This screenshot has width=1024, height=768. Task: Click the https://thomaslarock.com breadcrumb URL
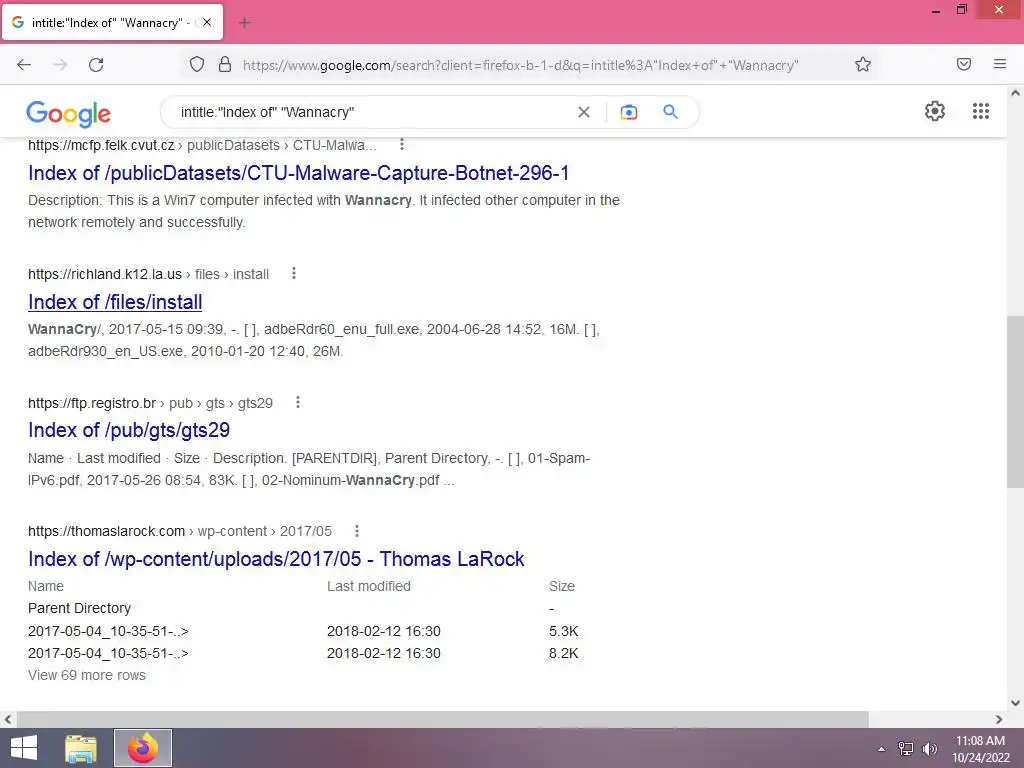pyautogui.click(x=106, y=532)
